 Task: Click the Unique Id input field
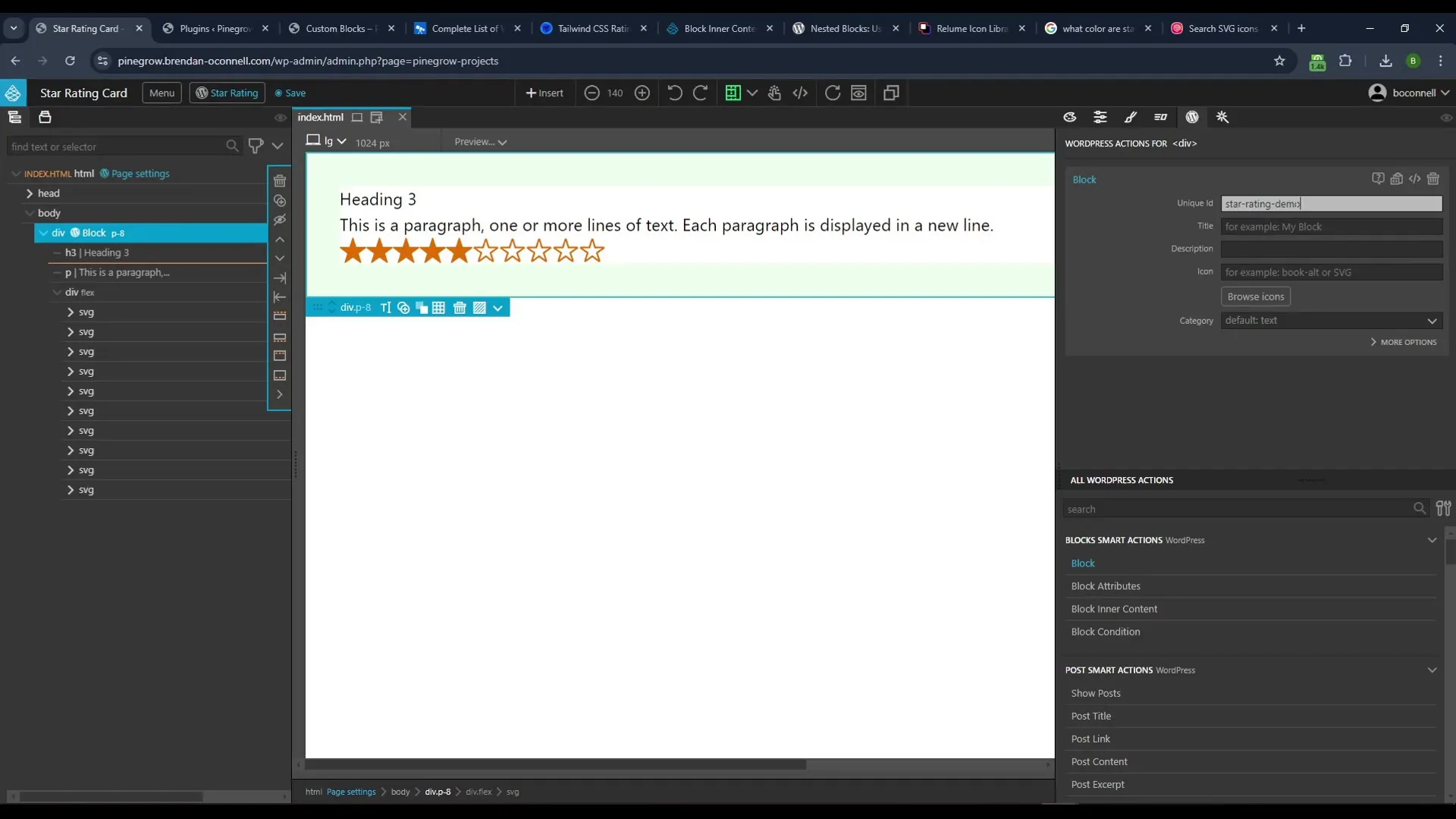point(1330,203)
